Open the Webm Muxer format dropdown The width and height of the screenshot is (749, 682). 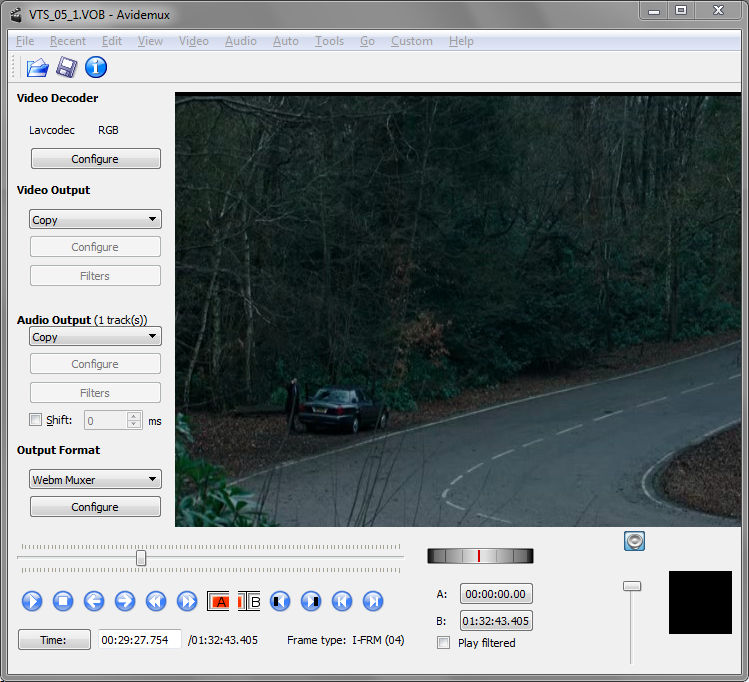coord(96,479)
